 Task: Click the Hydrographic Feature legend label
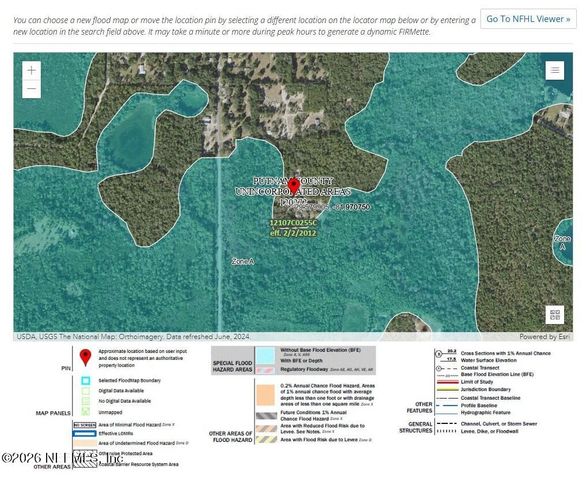click(486, 413)
